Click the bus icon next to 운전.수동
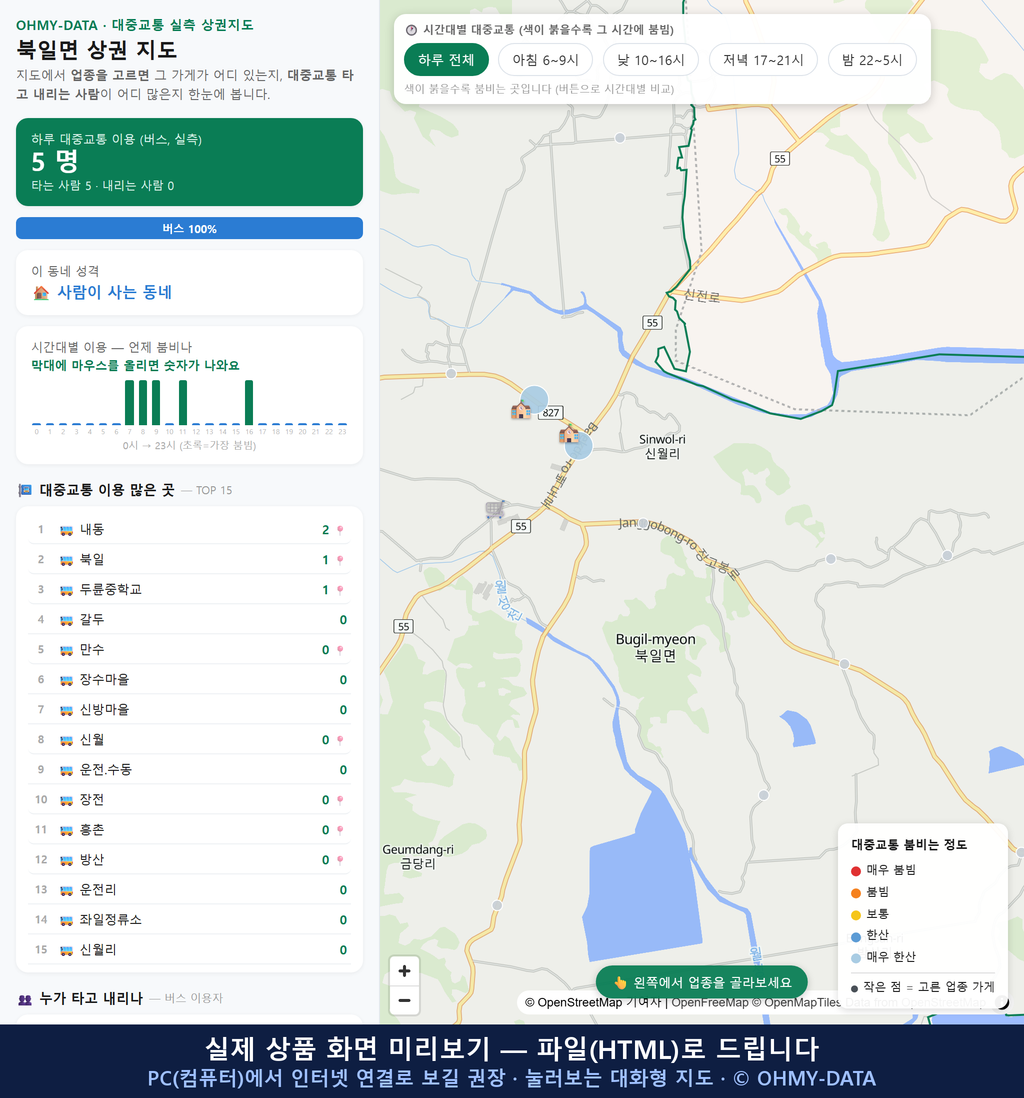Screen dimensions: 1024x1098 [67, 770]
